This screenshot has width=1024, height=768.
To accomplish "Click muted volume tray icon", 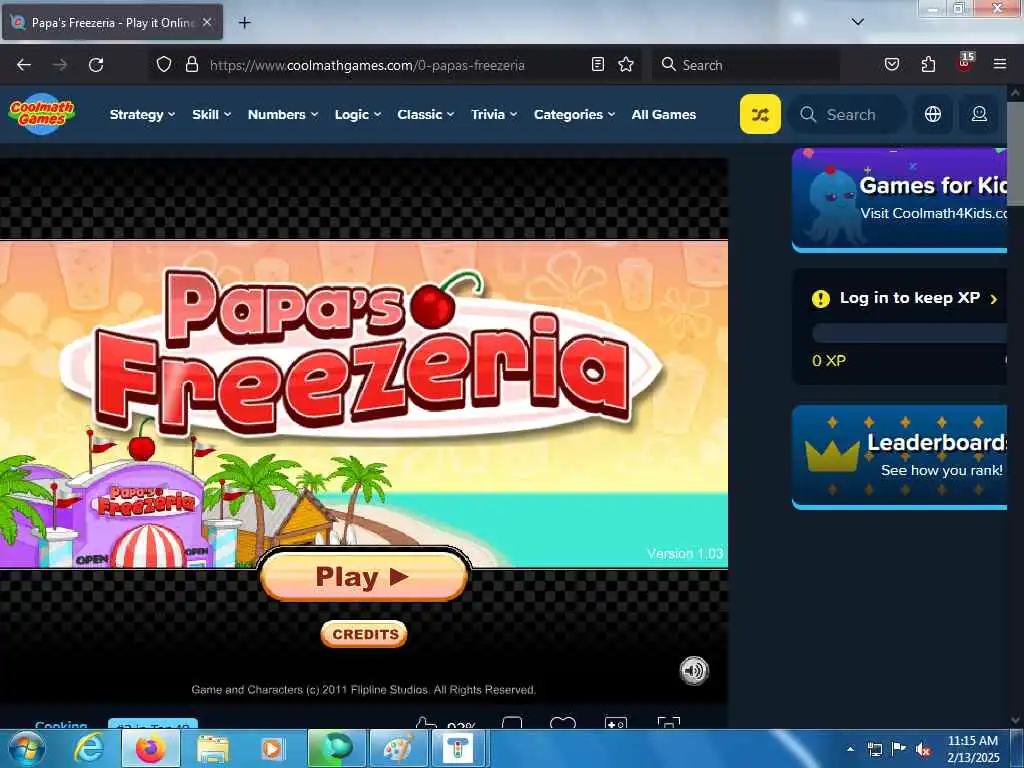I will click(x=923, y=749).
